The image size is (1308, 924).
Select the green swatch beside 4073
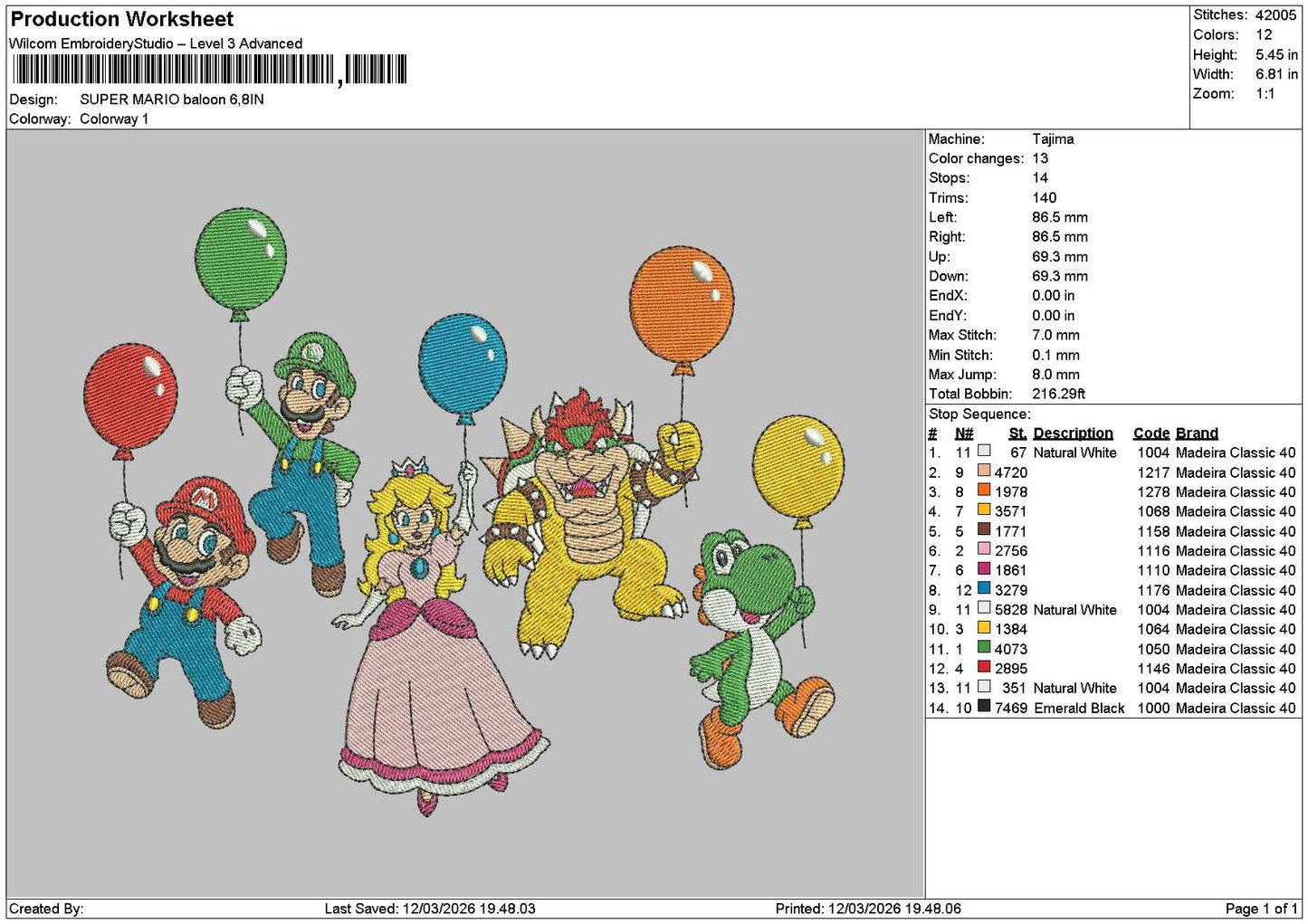(984, 647)
